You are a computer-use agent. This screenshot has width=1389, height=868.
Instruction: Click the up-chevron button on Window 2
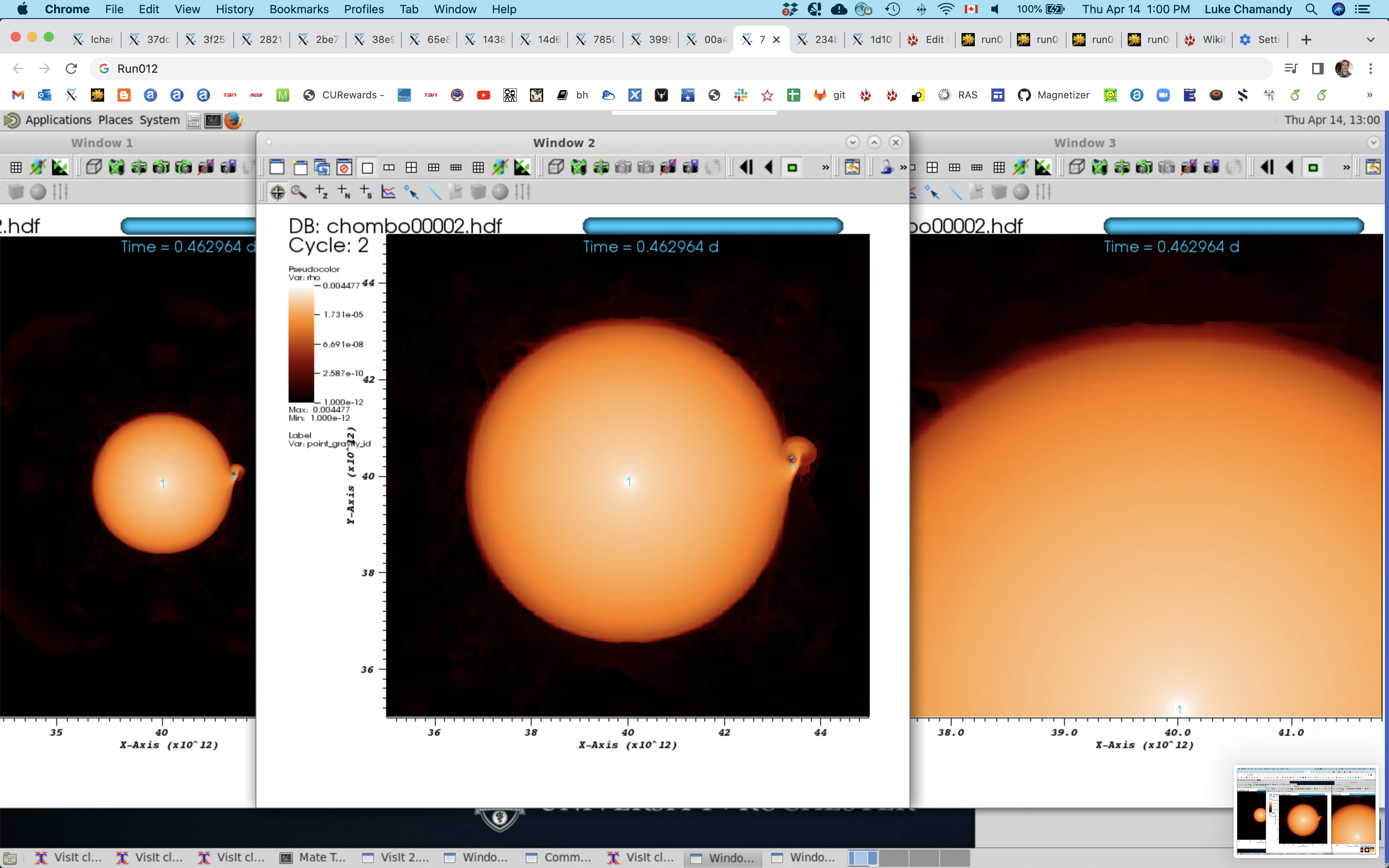(874, 142)
